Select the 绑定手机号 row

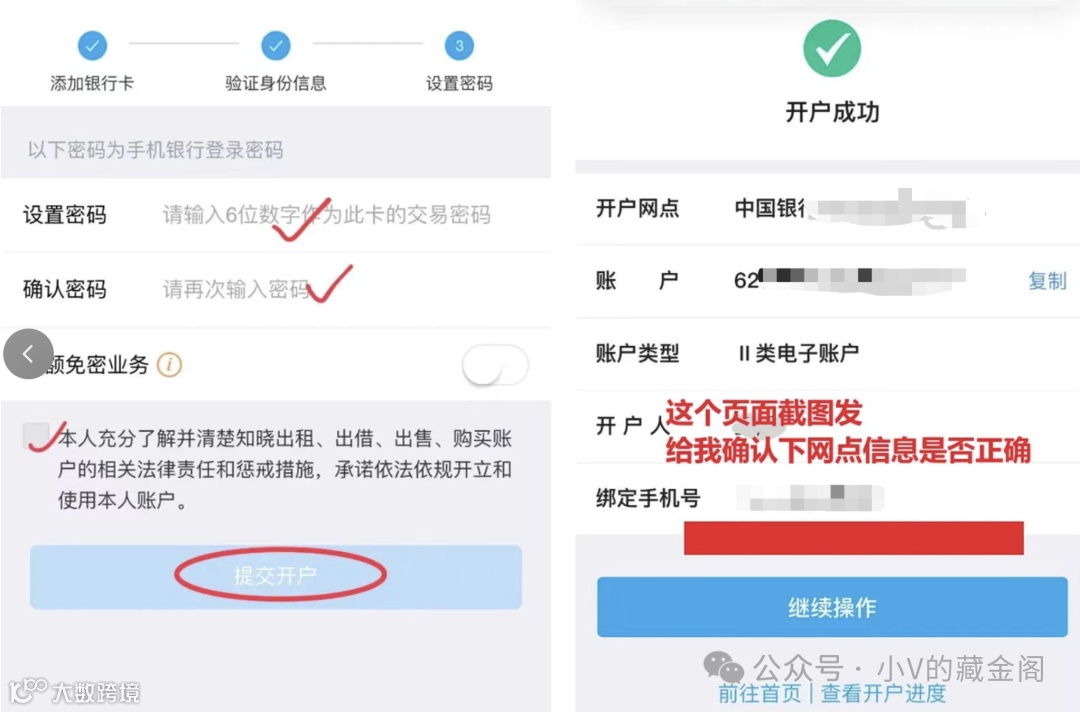(x=827, y=498)
